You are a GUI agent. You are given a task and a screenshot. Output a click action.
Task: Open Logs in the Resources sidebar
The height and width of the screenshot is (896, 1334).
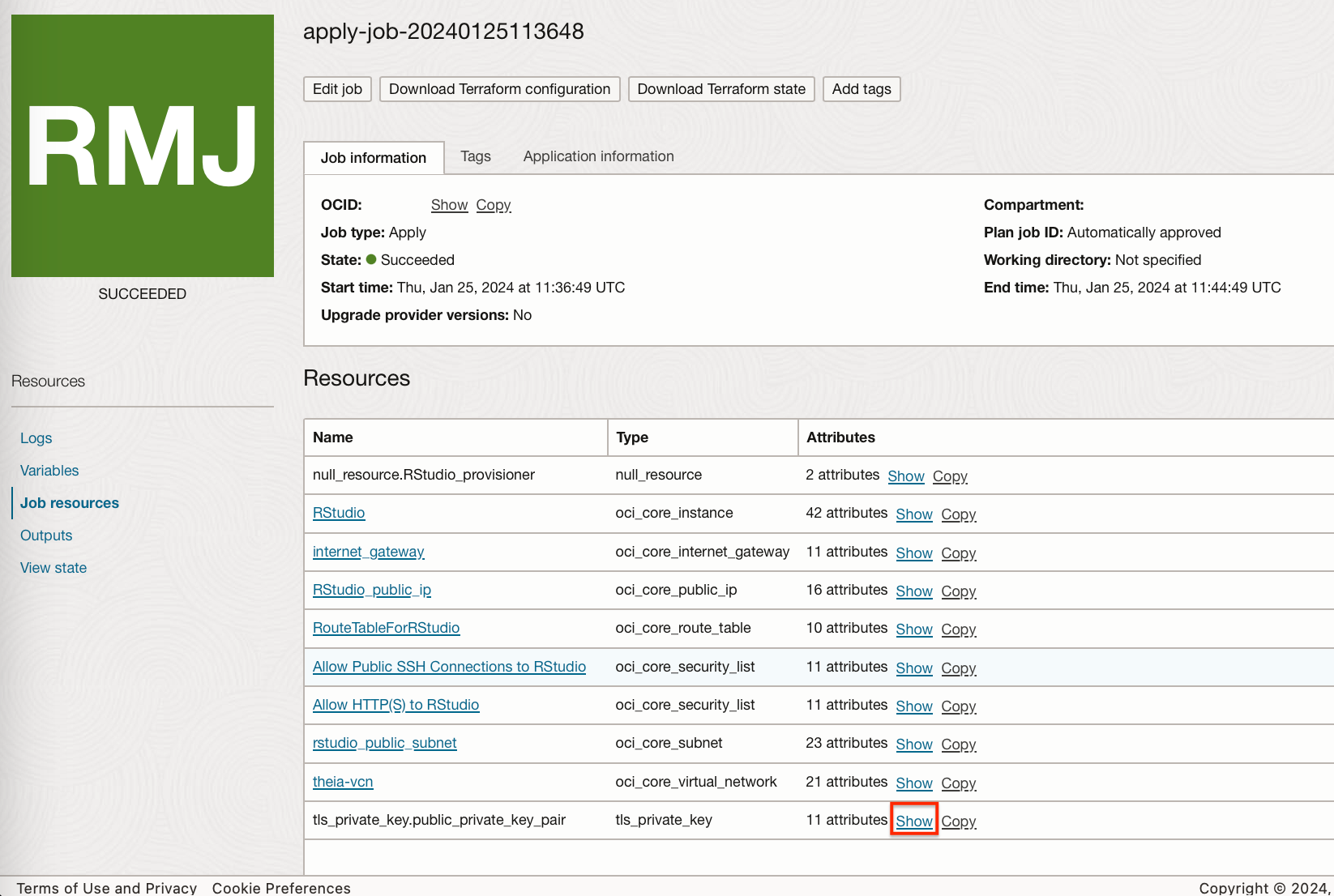click(36, 438)
